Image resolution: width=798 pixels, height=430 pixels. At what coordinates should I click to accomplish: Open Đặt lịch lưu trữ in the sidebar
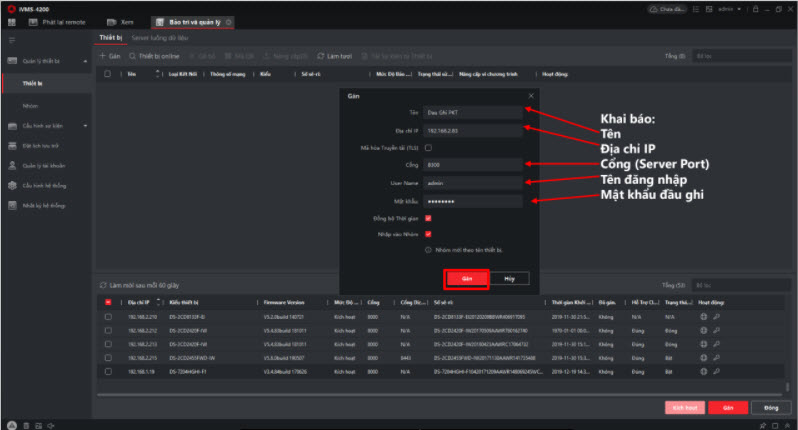tap(40, 146)
